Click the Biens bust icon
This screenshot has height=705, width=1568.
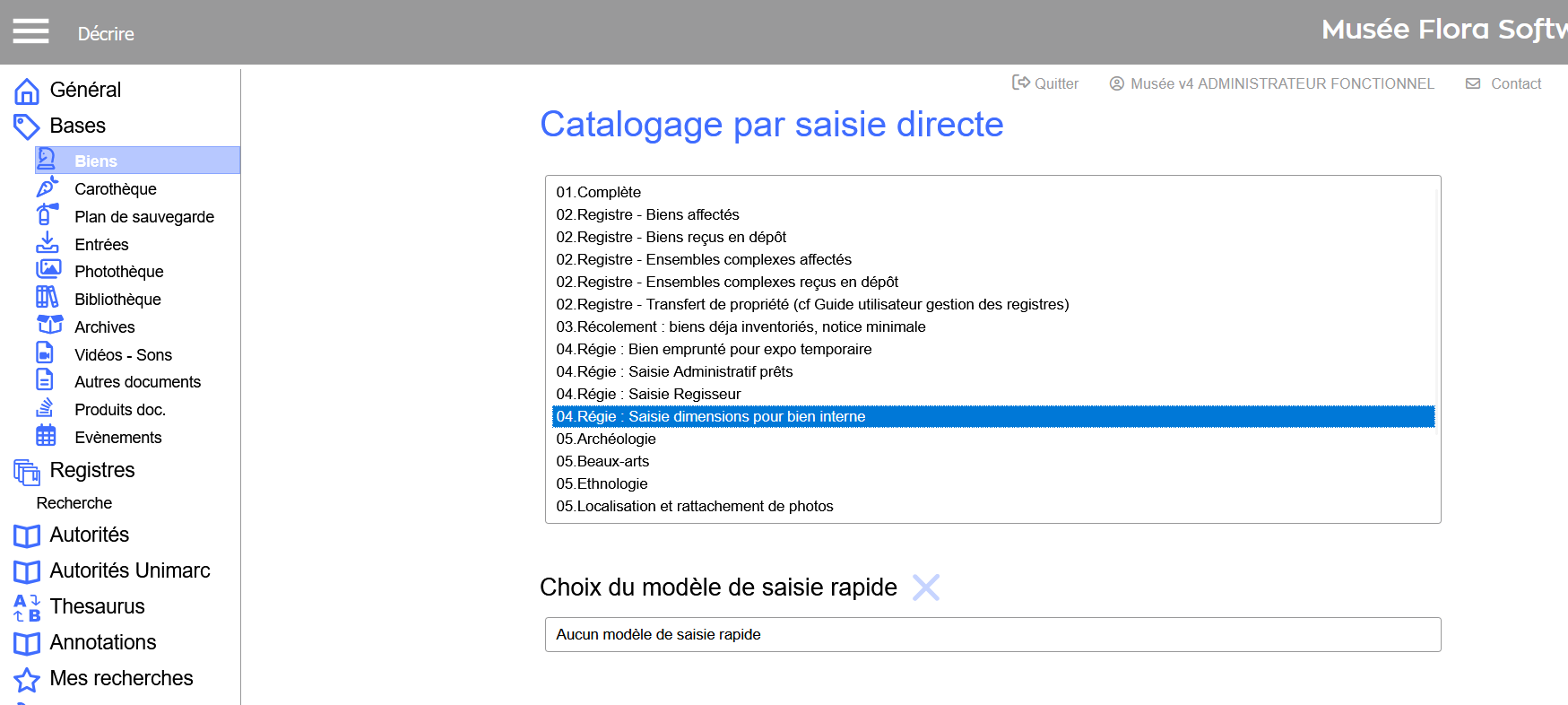coord(48,160)
